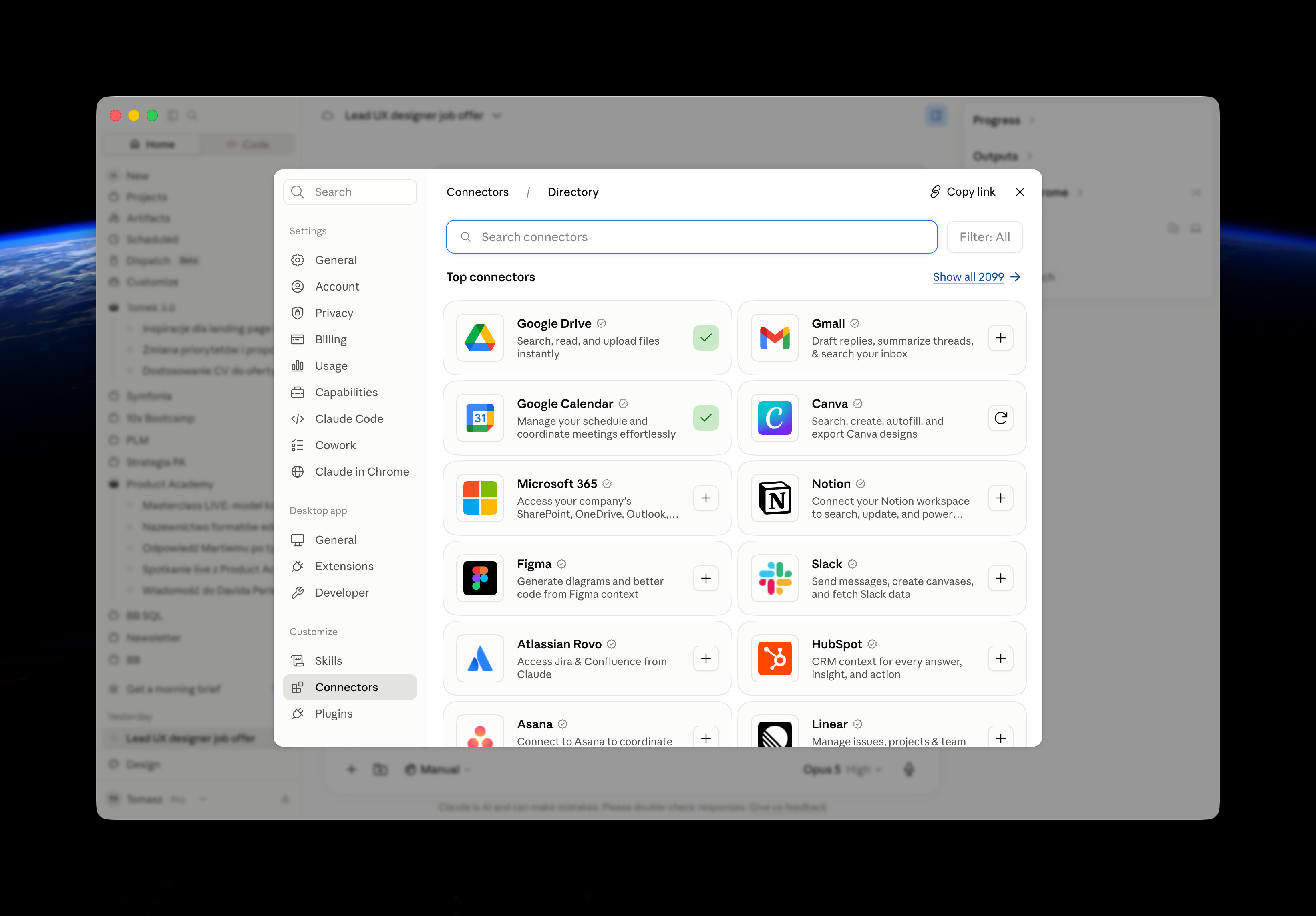The height and width of the screenshot is (916, 1316).
Task: Toggle the Google Calendar connected checkmark
Action: (x=706, y=418)
